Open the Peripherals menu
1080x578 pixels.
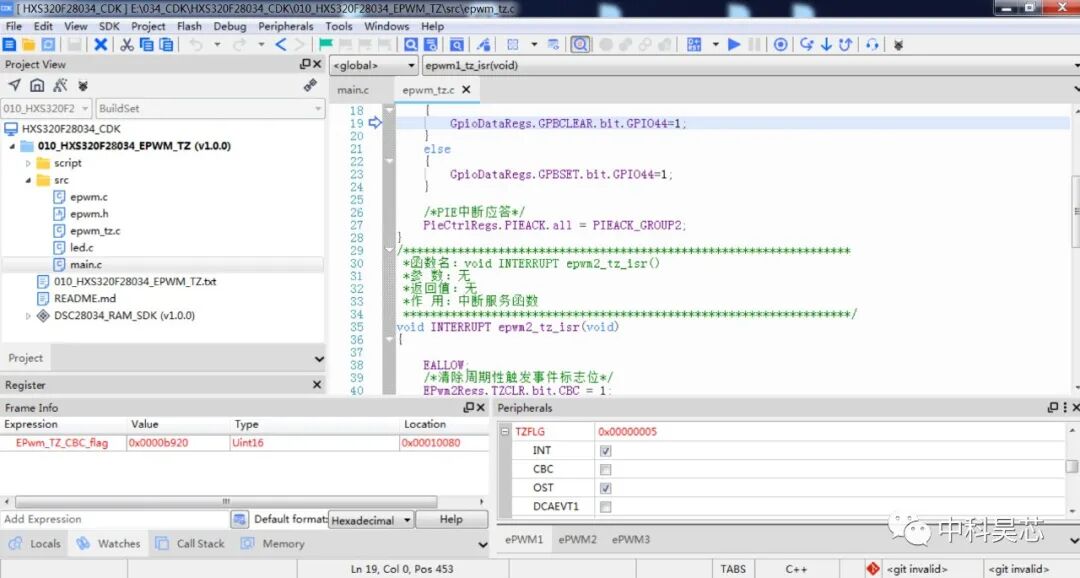286,26
